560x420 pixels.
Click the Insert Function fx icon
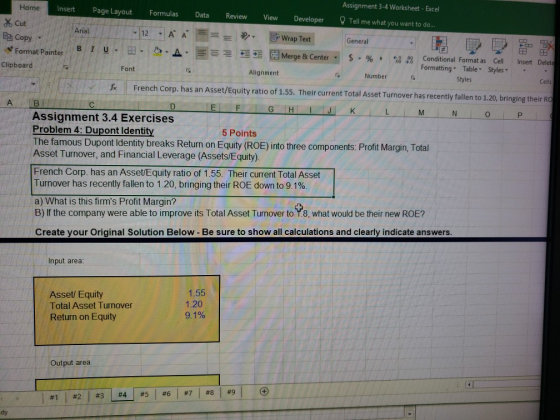(x=113, y=87)
